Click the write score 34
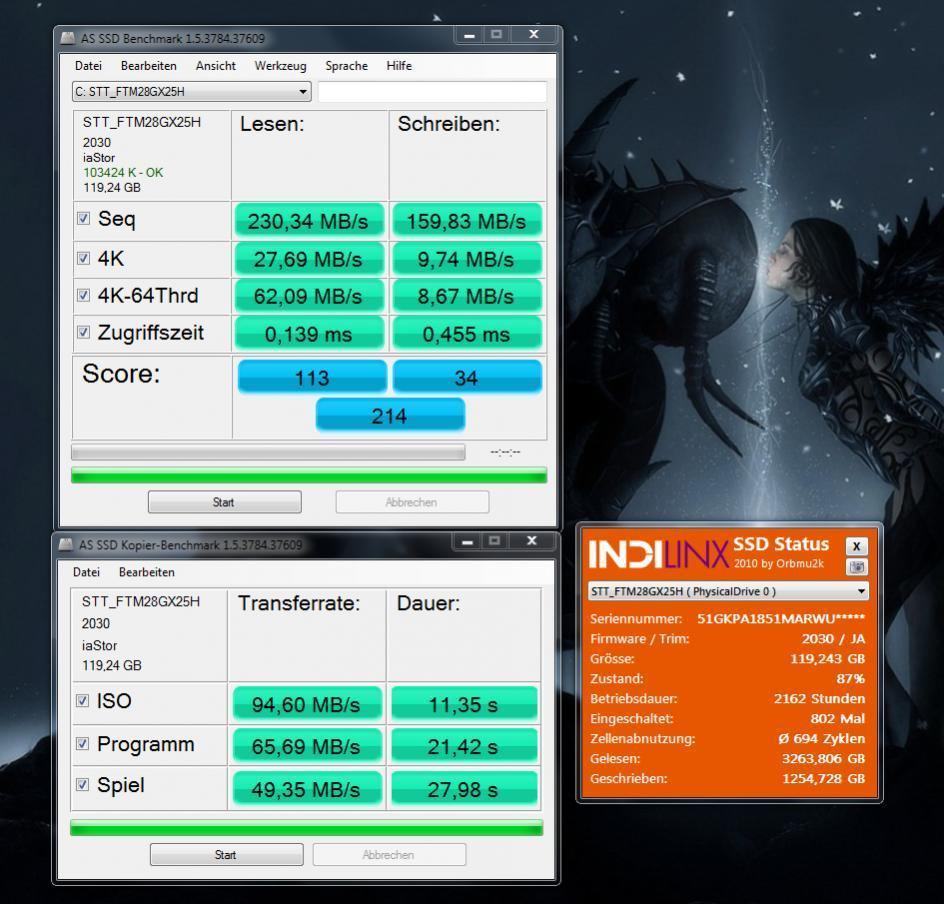944x904 pixels. [x=467, y=377]
